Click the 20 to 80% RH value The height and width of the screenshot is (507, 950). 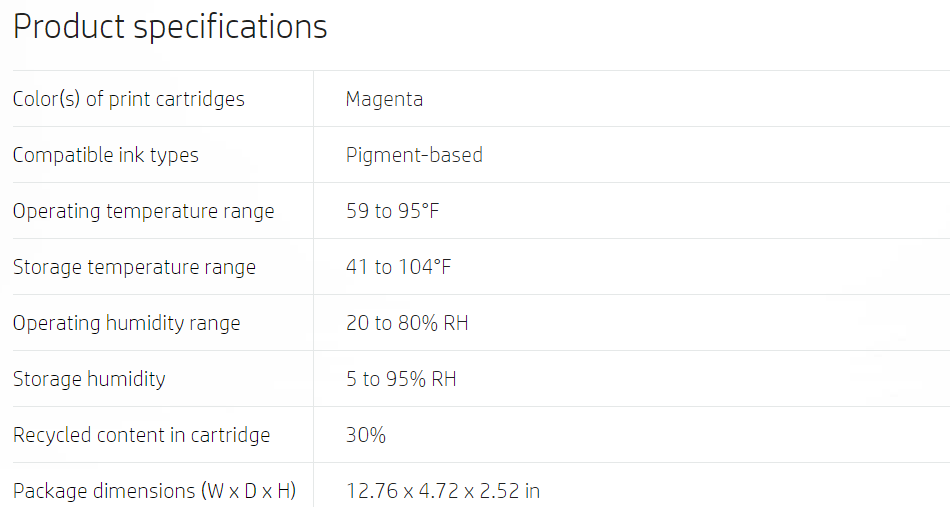(x=407, y=323)
